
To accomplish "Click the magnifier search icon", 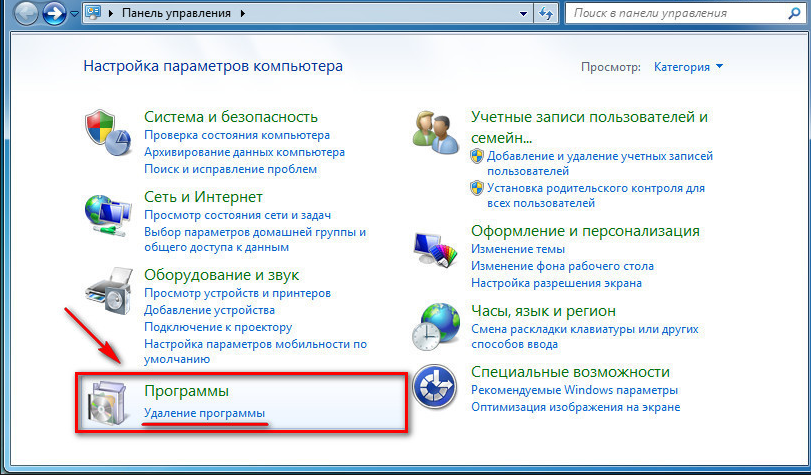I will click(794, 13).
